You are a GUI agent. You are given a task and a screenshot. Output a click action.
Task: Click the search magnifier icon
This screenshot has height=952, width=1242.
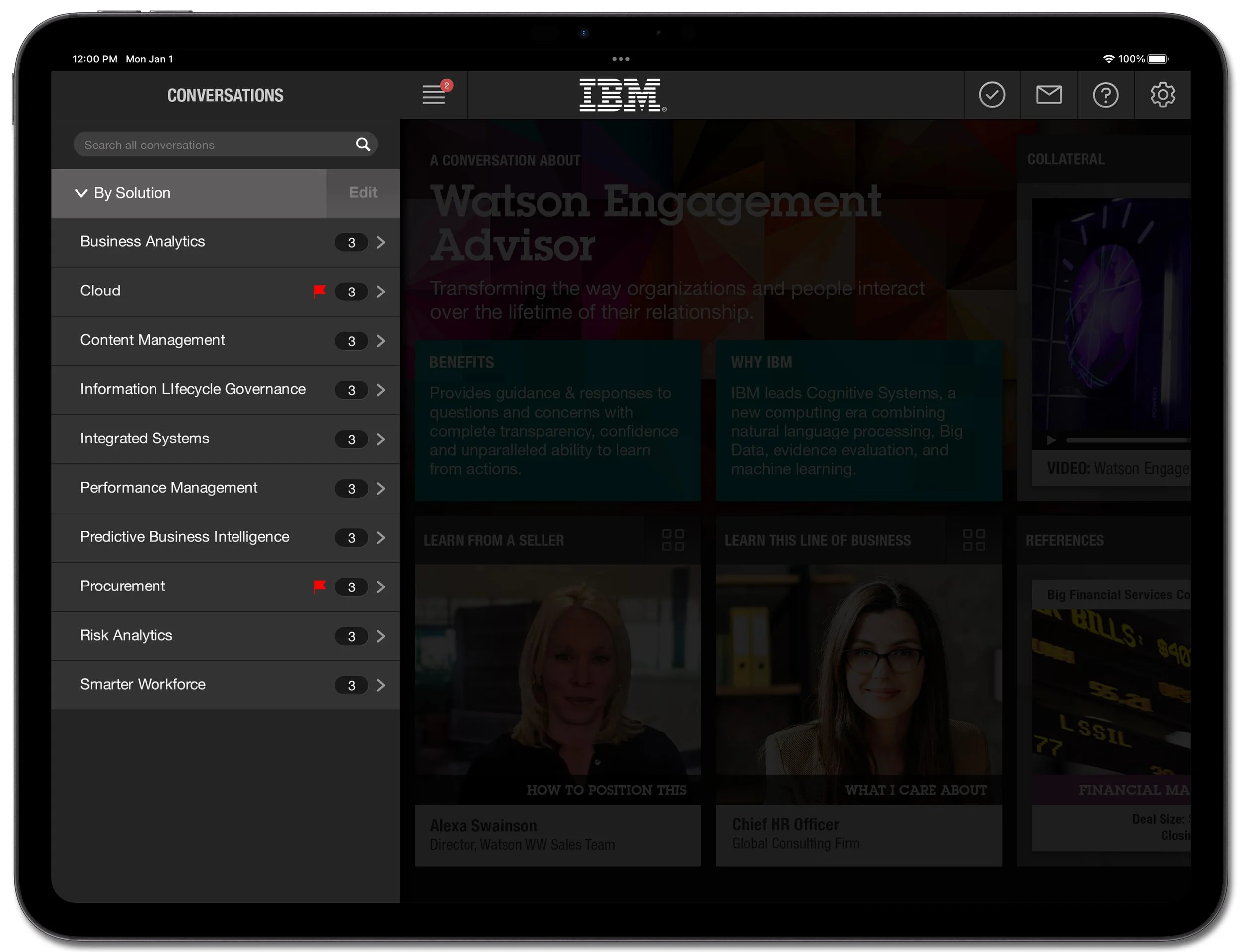click(363, 145)
